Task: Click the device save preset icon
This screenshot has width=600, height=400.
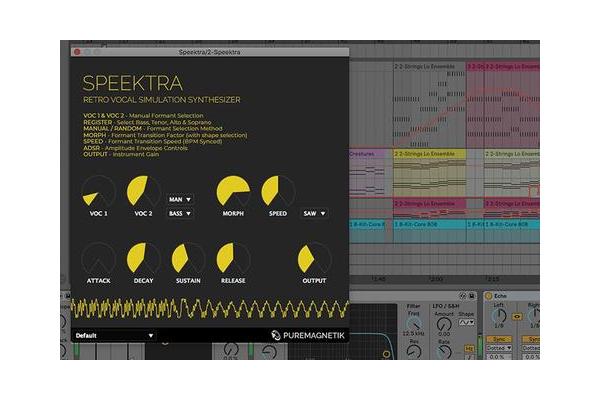Action: (472, 296)
